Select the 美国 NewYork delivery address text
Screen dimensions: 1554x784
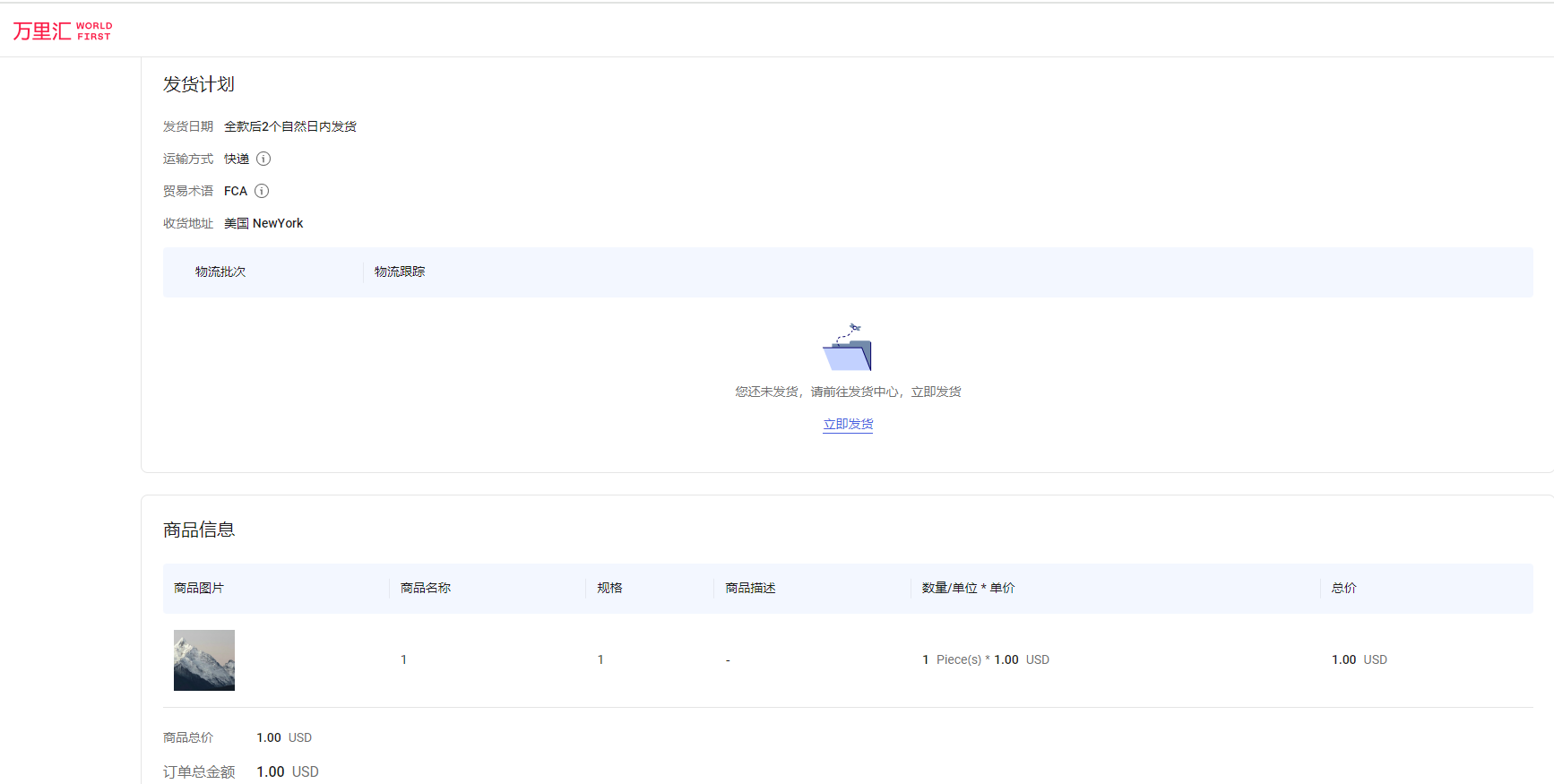263,223
